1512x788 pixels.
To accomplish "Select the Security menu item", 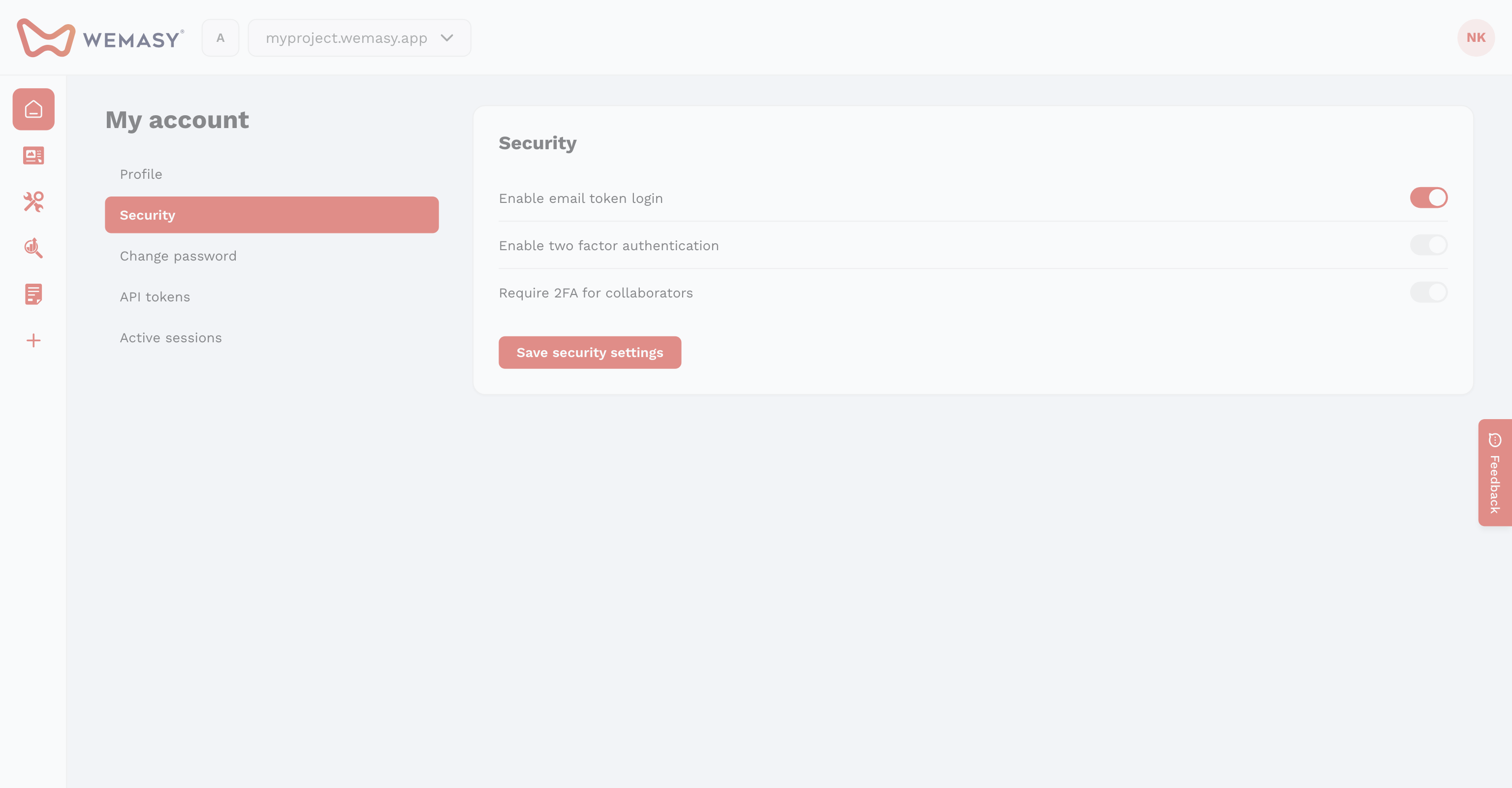I will [272, 215].
